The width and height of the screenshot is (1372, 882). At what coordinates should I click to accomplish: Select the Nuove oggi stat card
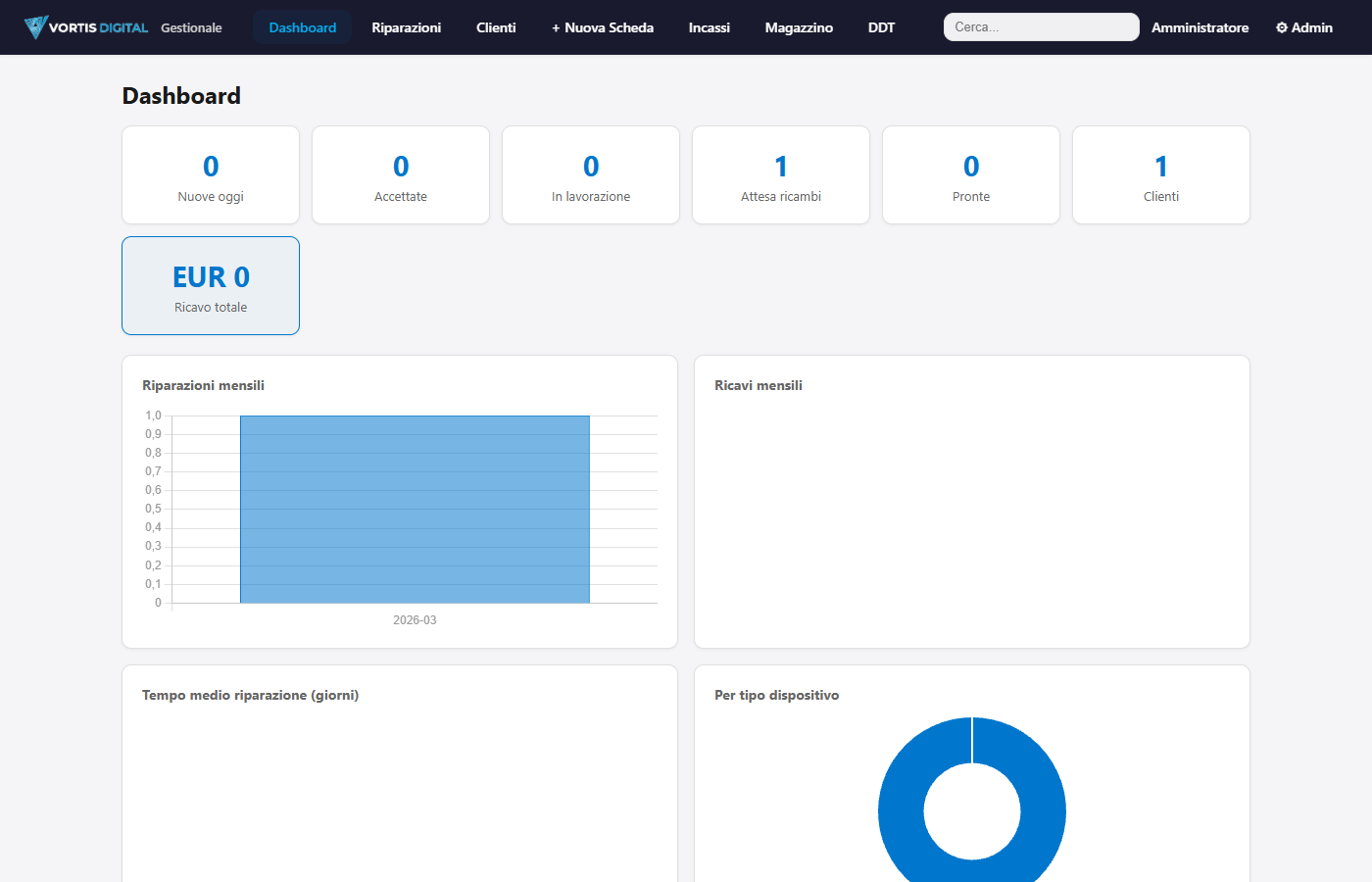210,174
